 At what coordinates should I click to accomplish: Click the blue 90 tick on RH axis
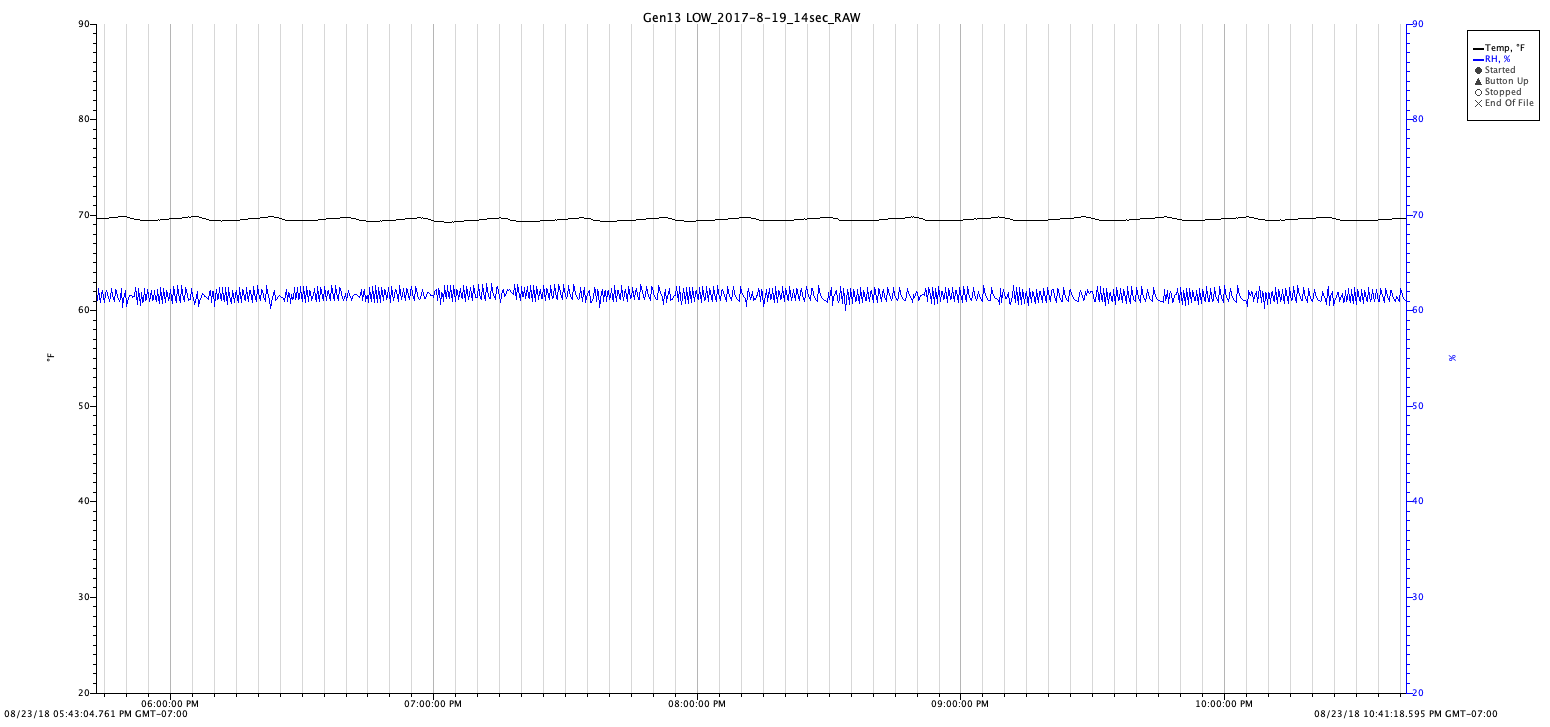coord(1418,24)
